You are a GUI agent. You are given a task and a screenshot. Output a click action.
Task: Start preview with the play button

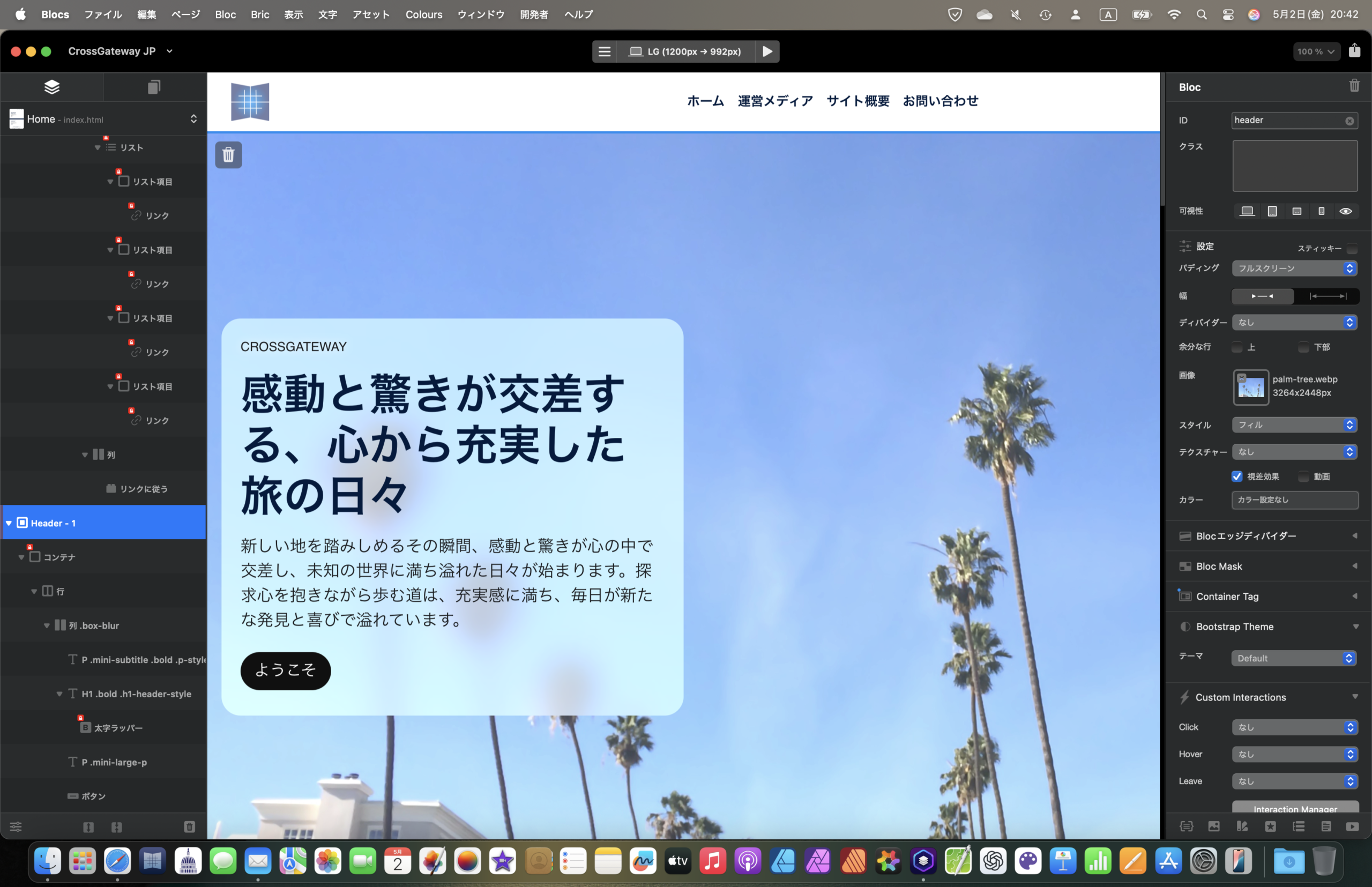pos(767,51)
